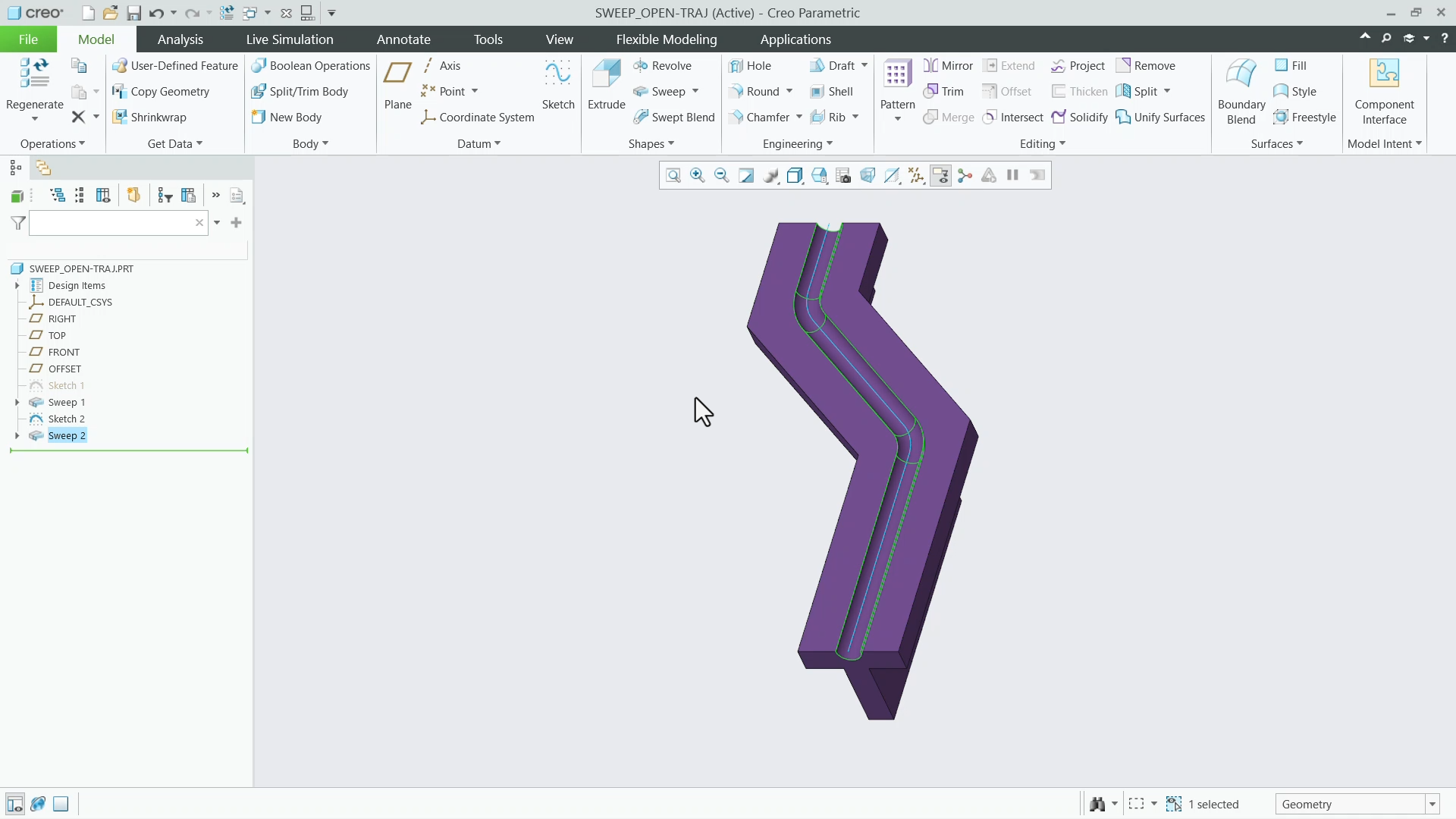Toggle Datum Display Filters in graphics toolbar
Image resolution: width=1456 pixels, height=819 pixels.
tap(916, 176)
